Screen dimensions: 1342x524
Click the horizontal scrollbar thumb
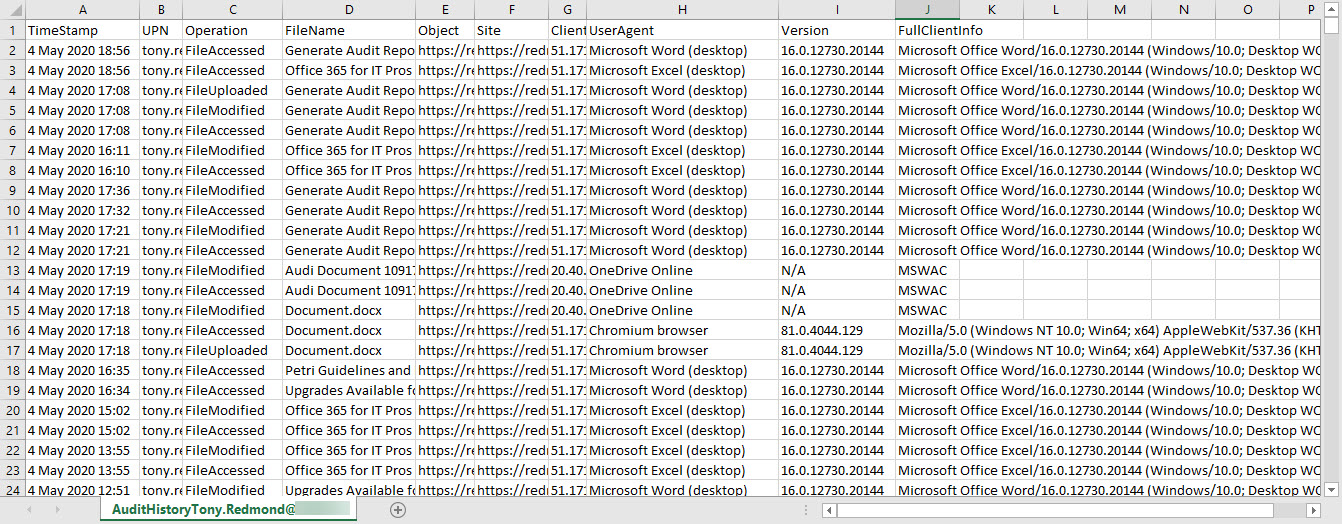click(x=1056, y=510)
